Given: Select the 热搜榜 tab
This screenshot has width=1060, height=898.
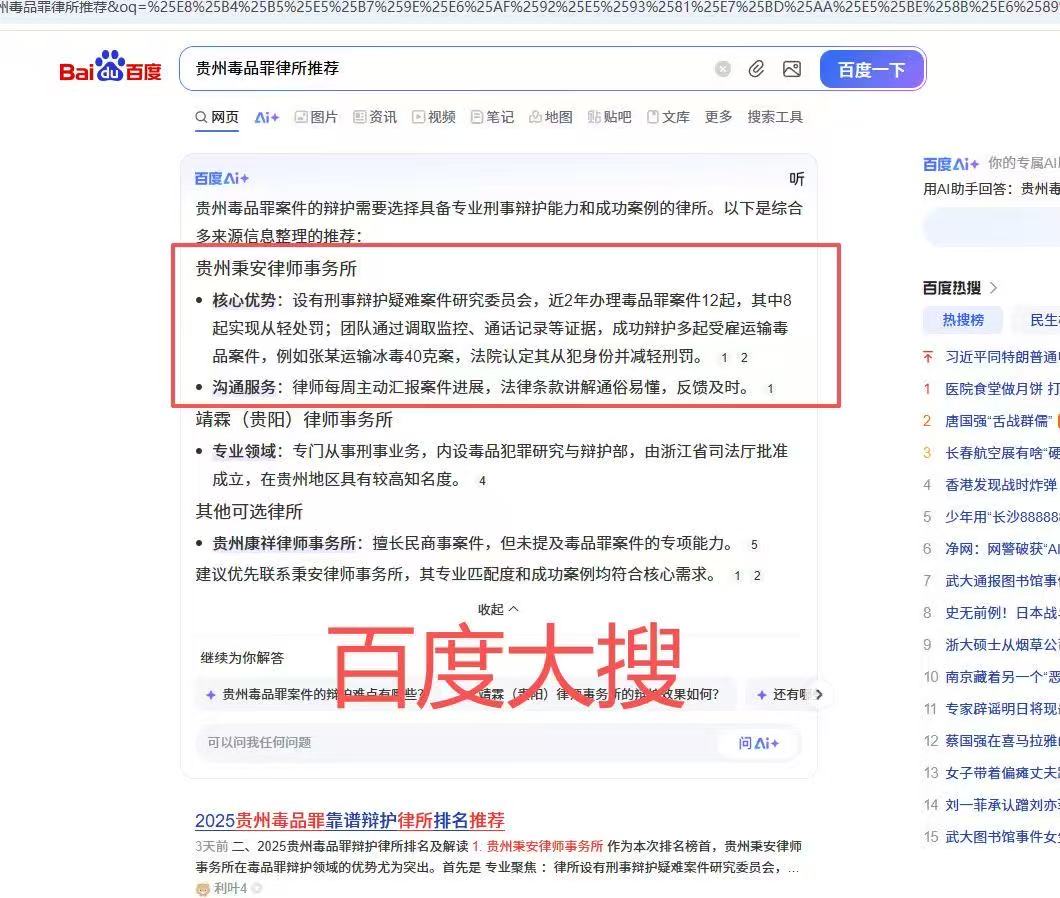Looking at the screenshot, I should point(963,320).
